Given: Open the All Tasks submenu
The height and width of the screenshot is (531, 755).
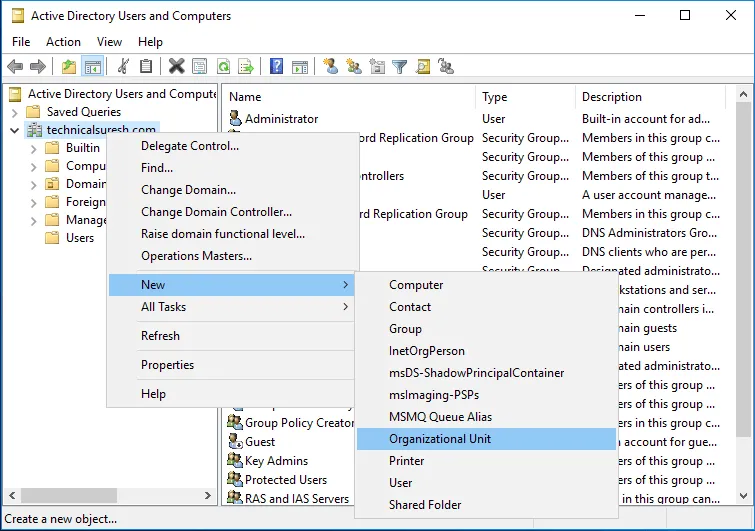Looking at the screenshot, I should tap(232, 307).
